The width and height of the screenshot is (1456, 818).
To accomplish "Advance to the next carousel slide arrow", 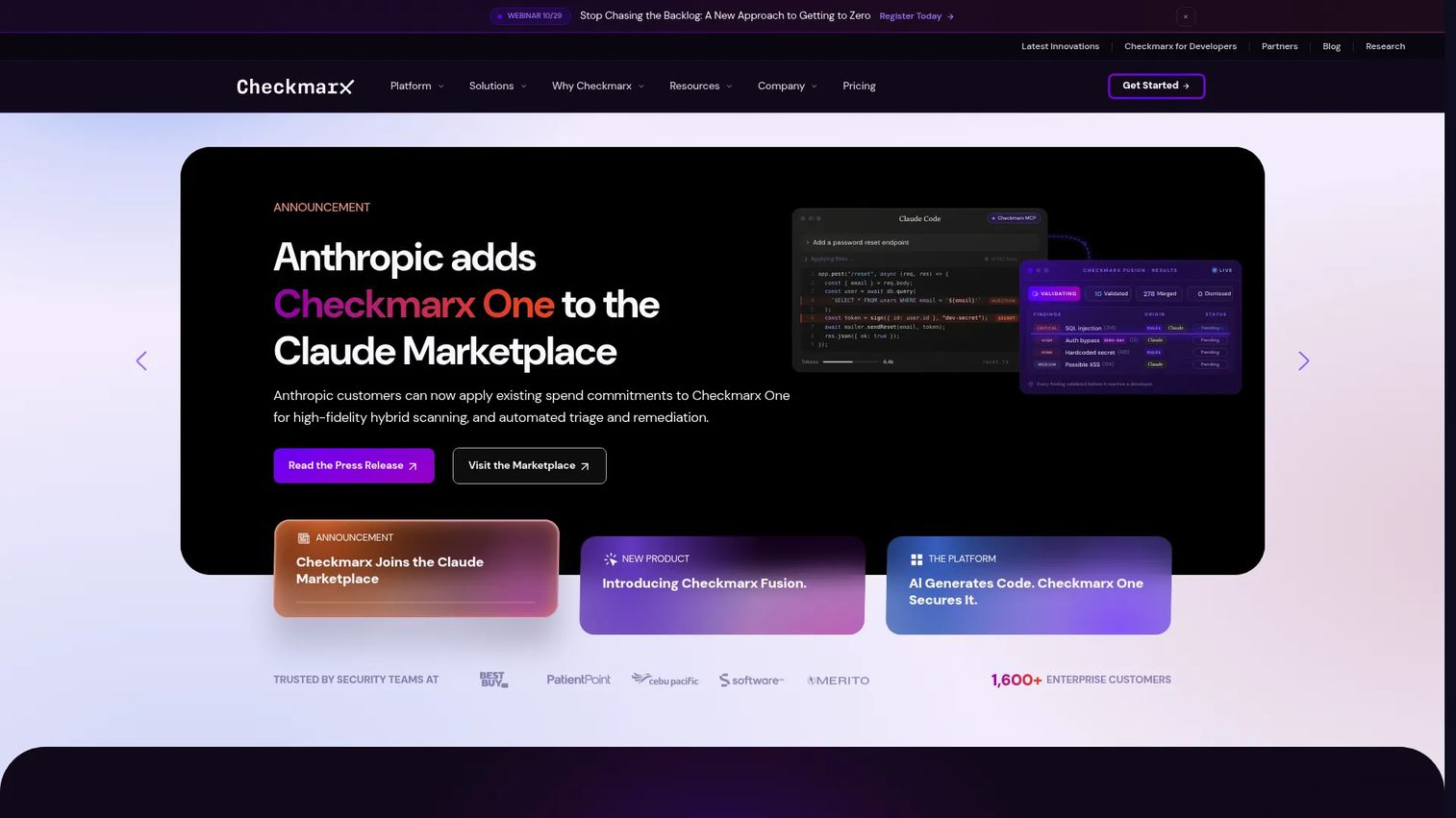I will pos(1303,361).
